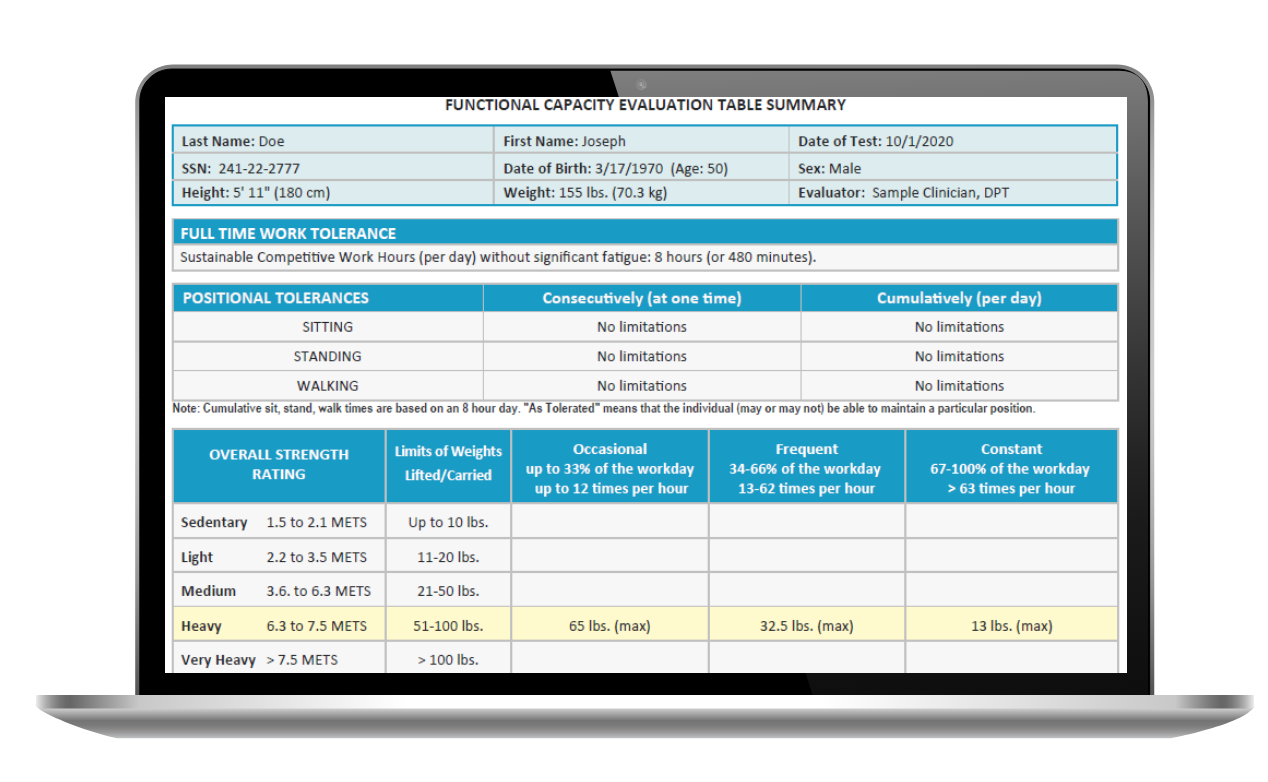This screenshot has width=1268, height=782.
Task: Select the 'First Name: Joseph' cell
Action: (642, 141)
